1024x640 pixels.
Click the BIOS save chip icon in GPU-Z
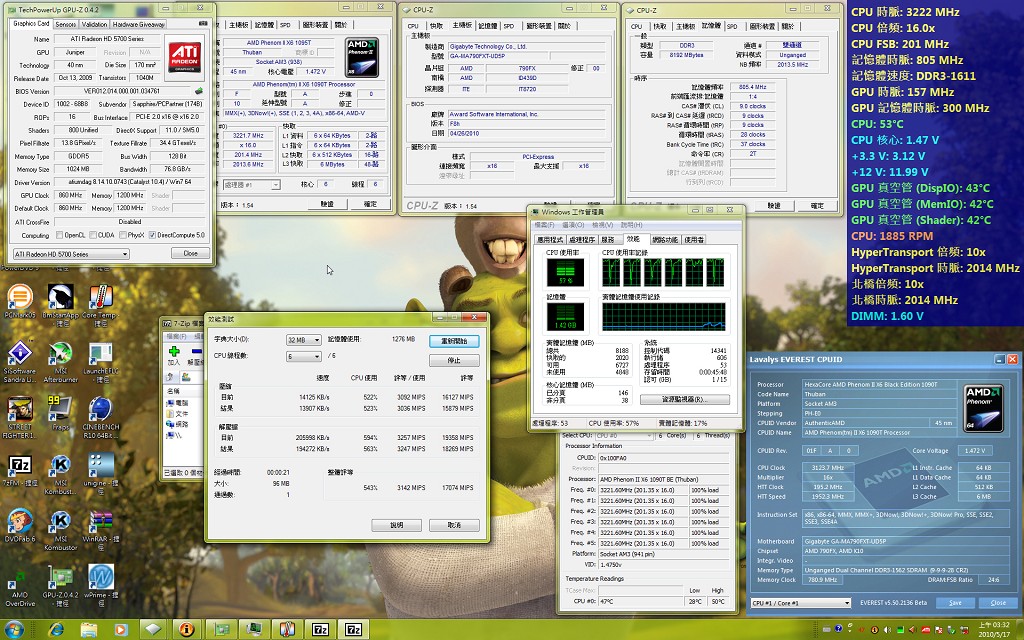point(199,91)
